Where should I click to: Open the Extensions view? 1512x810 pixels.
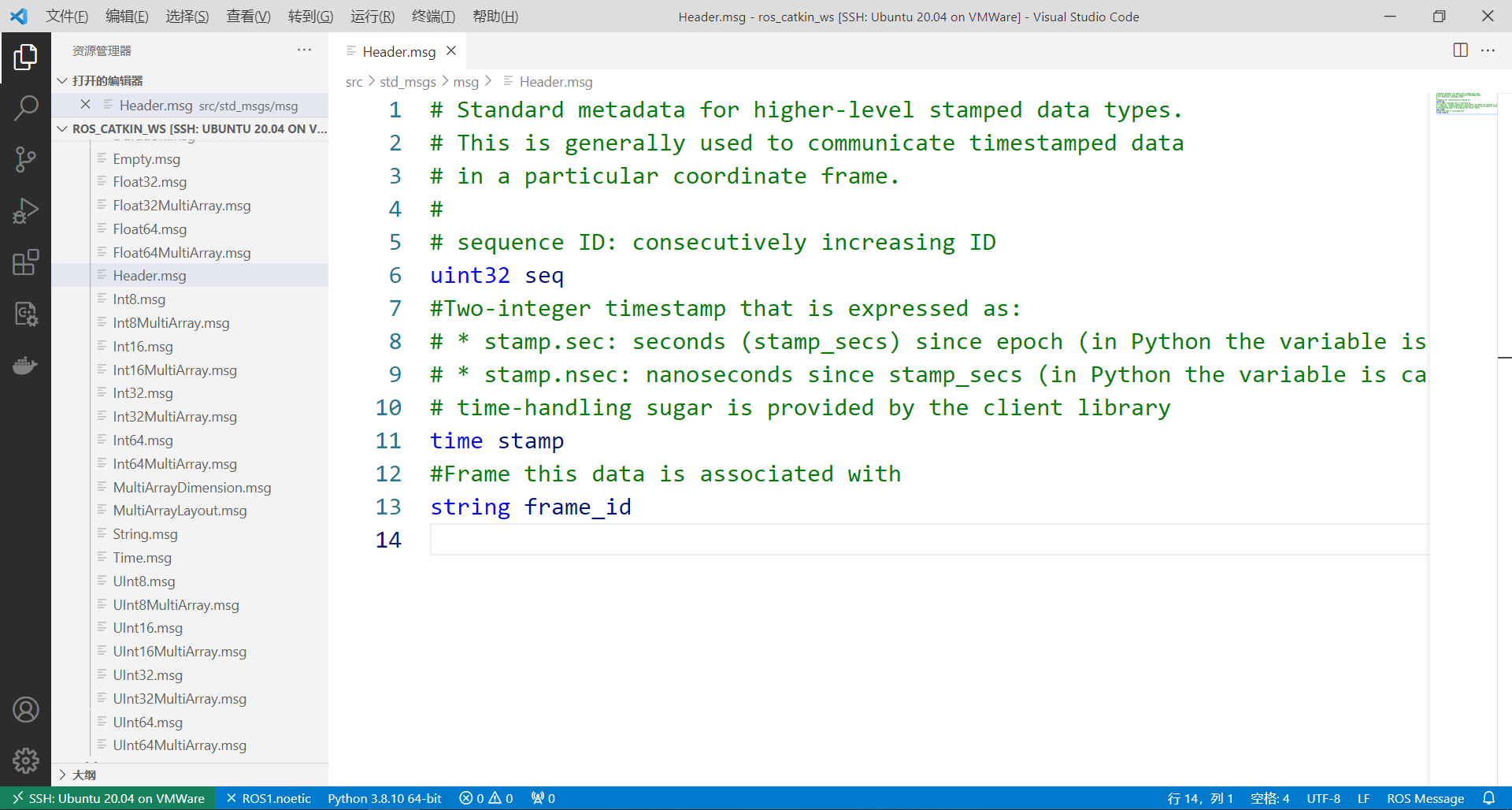point(25,262)
